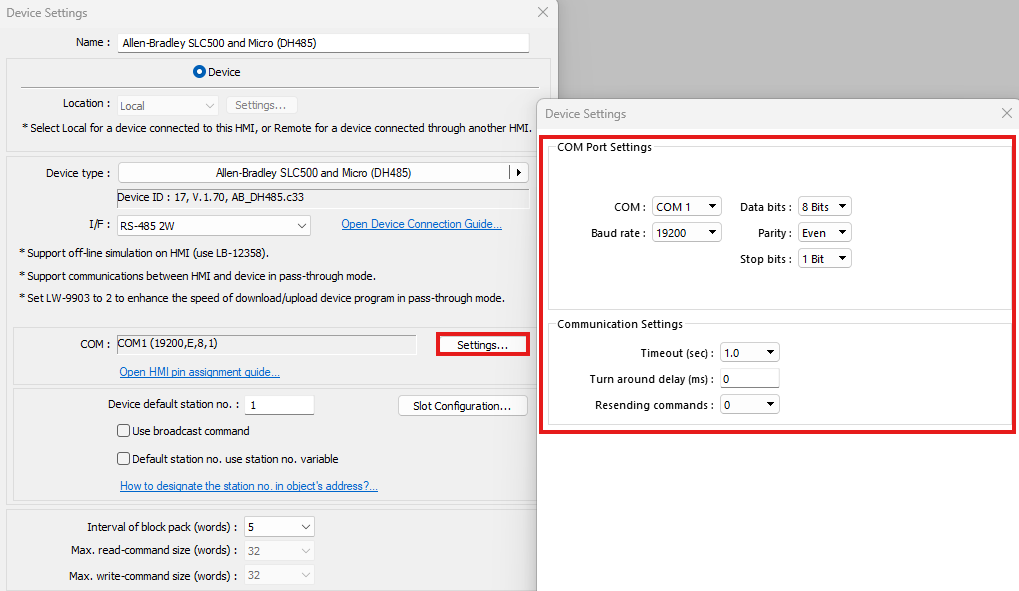
Task: Open the I/F RS-485 2W dropdown
Action: [x=213, y=226]
